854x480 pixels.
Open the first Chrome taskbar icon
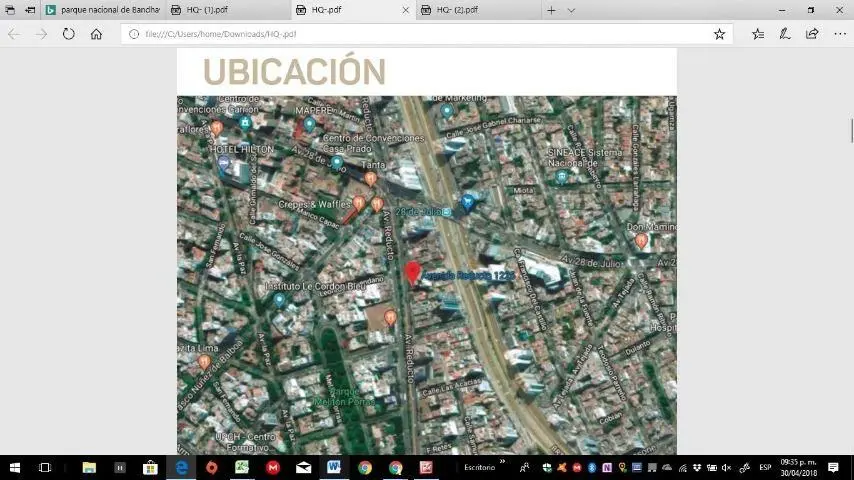point(365,467)
